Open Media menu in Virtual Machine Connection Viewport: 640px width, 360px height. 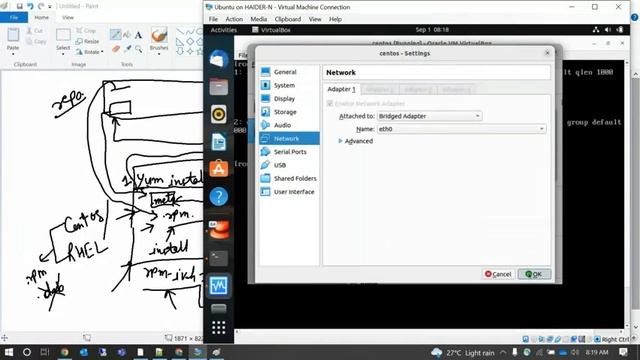(258, 19)
